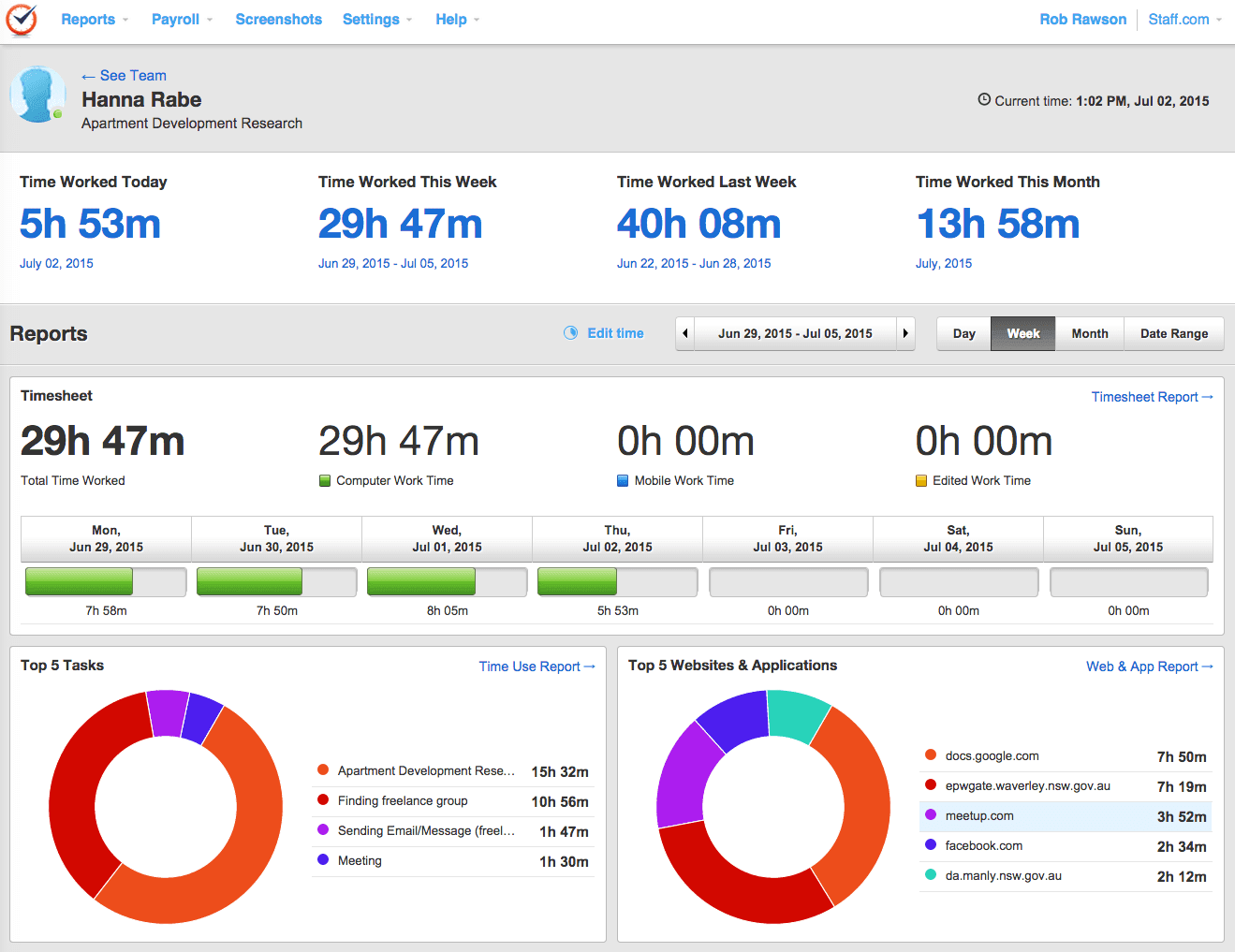Select the next week arrow

point(904,333)
